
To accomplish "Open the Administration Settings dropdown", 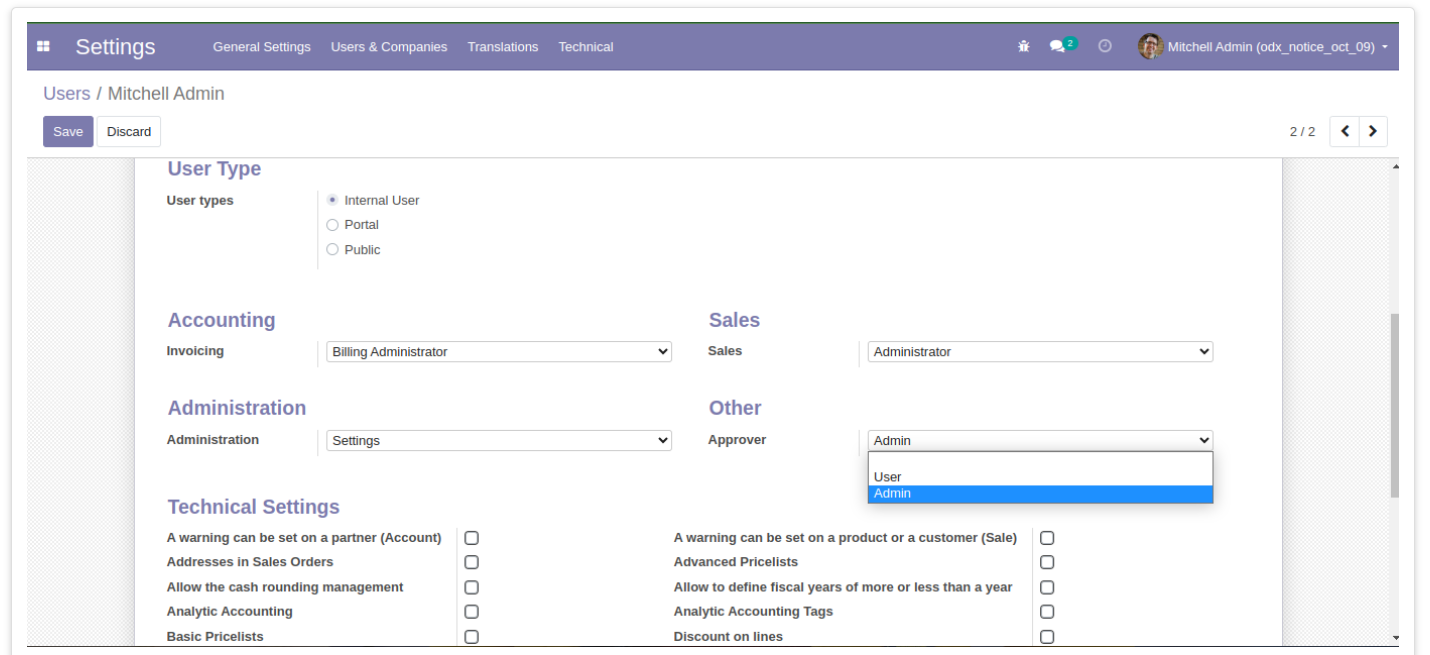I will 499,441.
